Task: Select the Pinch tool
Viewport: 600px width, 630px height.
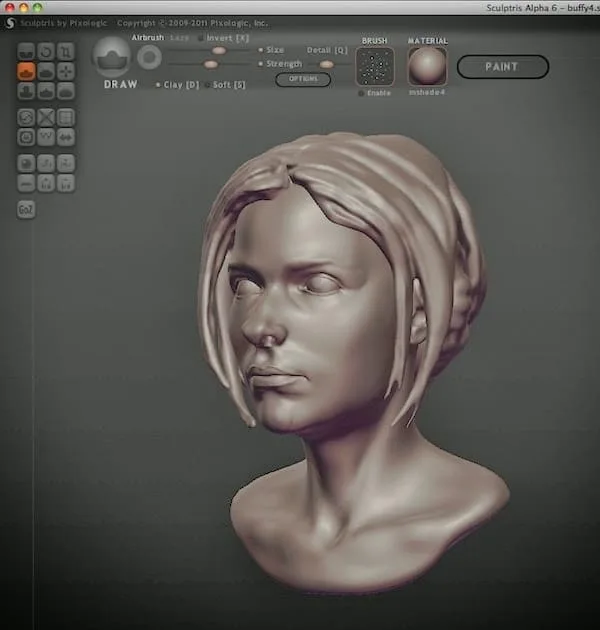Action: coord(46,91)
